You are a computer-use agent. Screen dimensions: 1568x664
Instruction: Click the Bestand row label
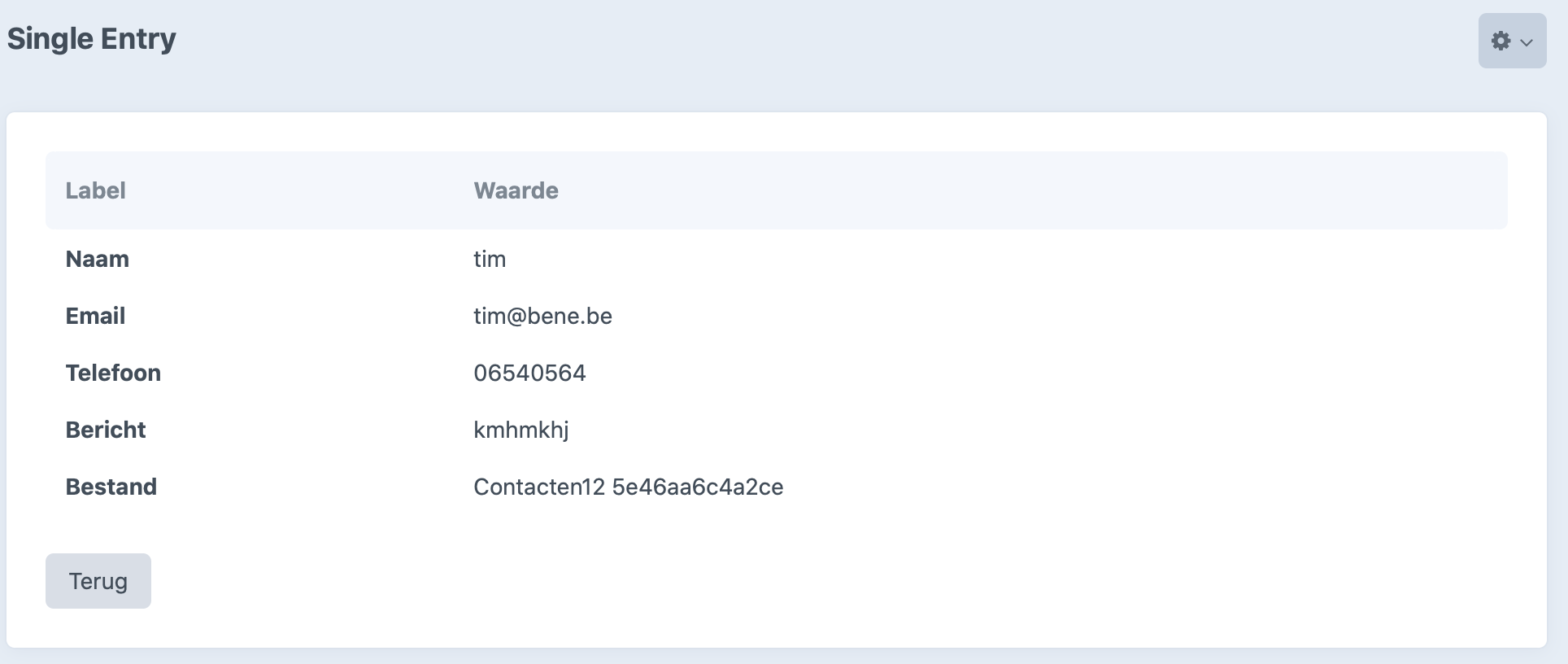pos(111,487)
